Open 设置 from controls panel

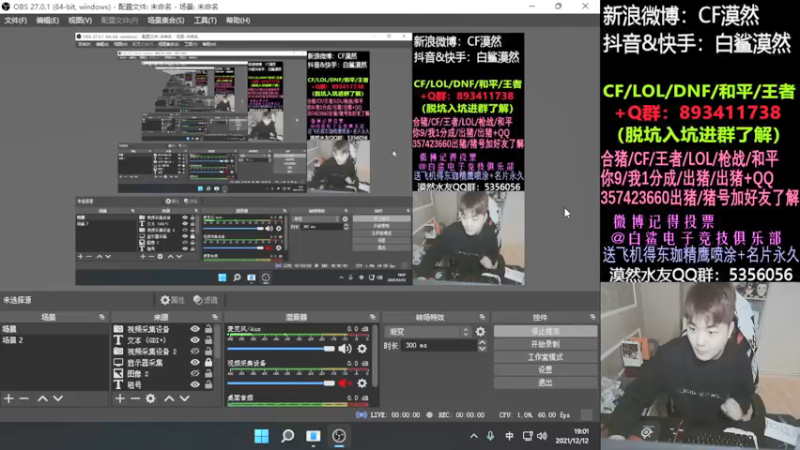pos(545,370)
